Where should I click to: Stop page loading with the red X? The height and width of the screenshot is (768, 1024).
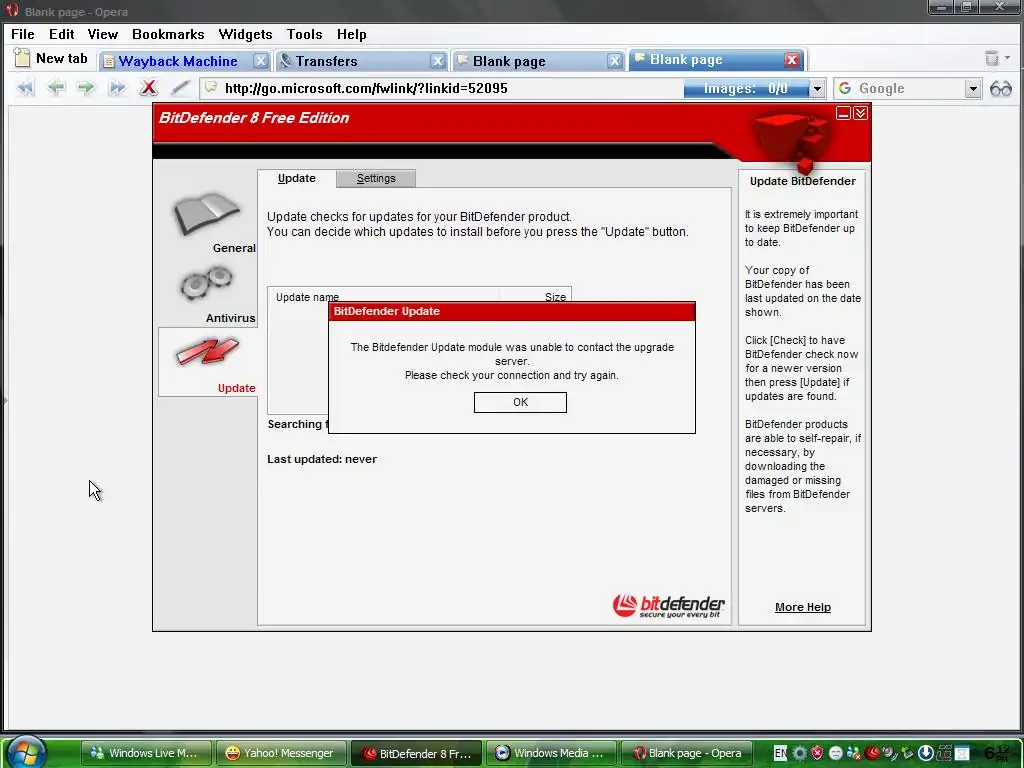click(x=149, y=88)
